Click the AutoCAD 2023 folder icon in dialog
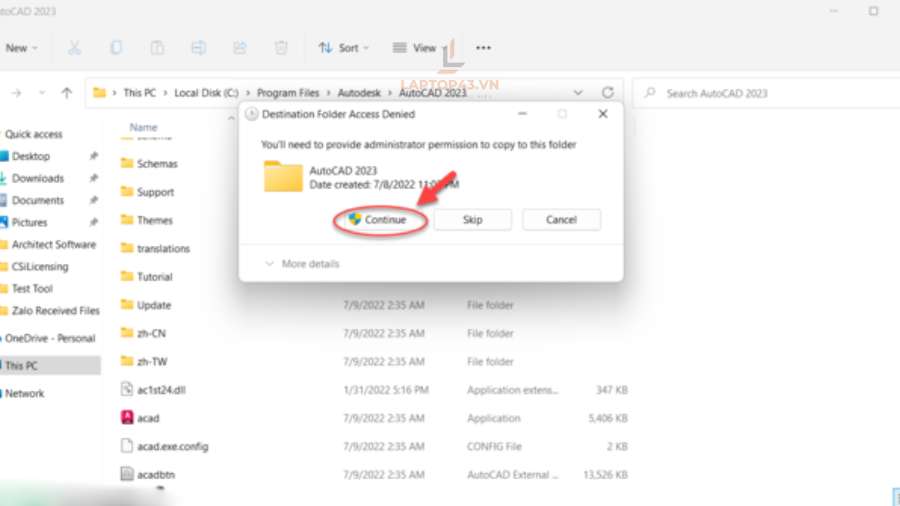Screen dimensions: 900x506 (283, 176)
